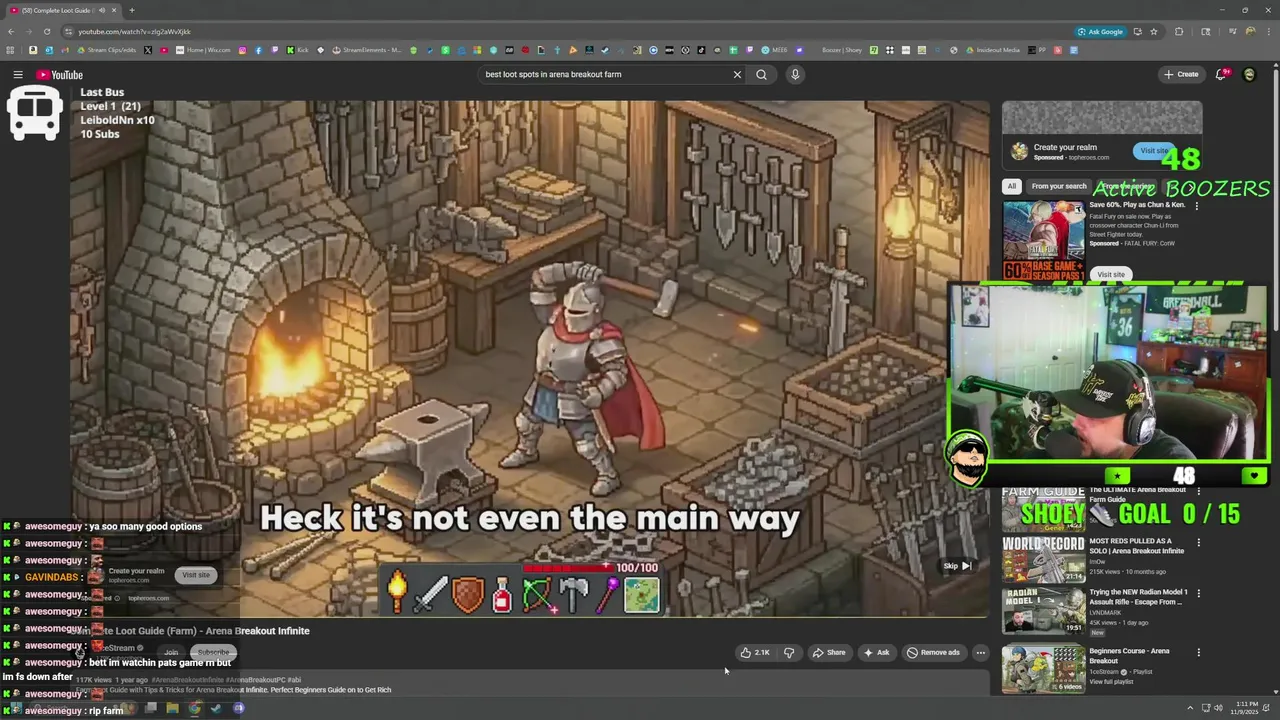The image size is (1280, 720).
Task: Open the account avatar menu
Action: click(x=1249, y=74)
